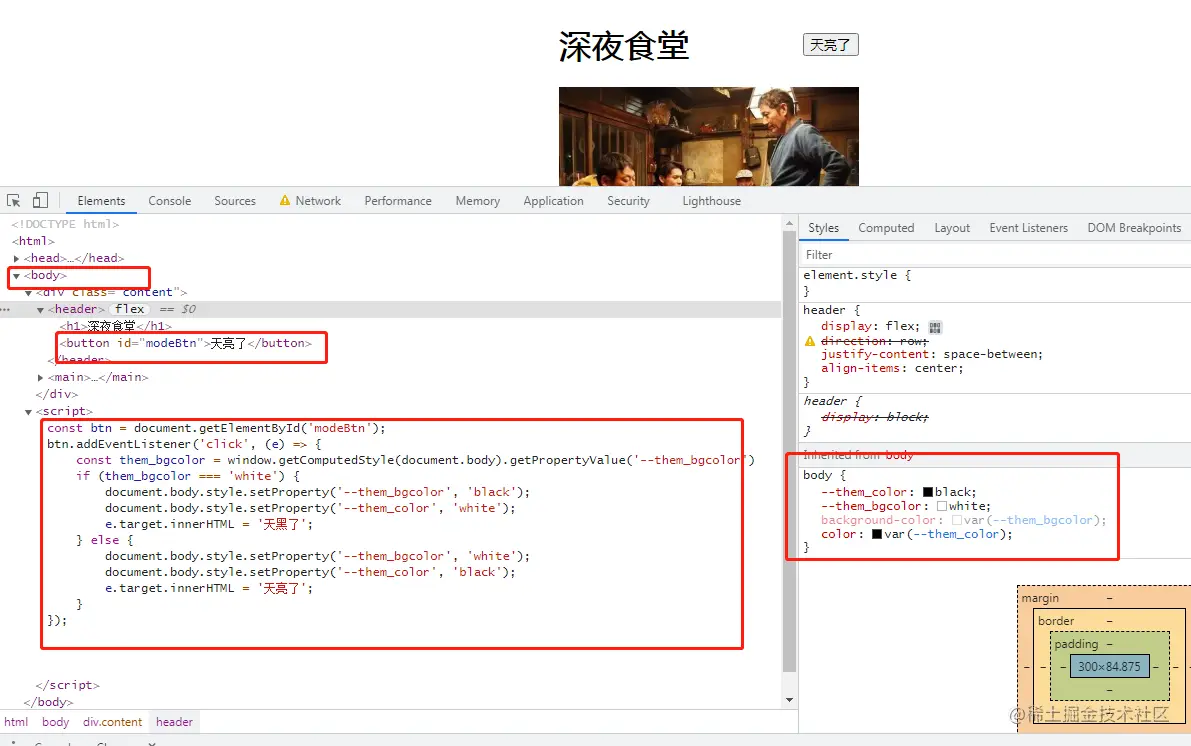This screenshot has height=746, width=1191.
Task: Click the --them_color black swatch
Action: (x=927, y=492)
